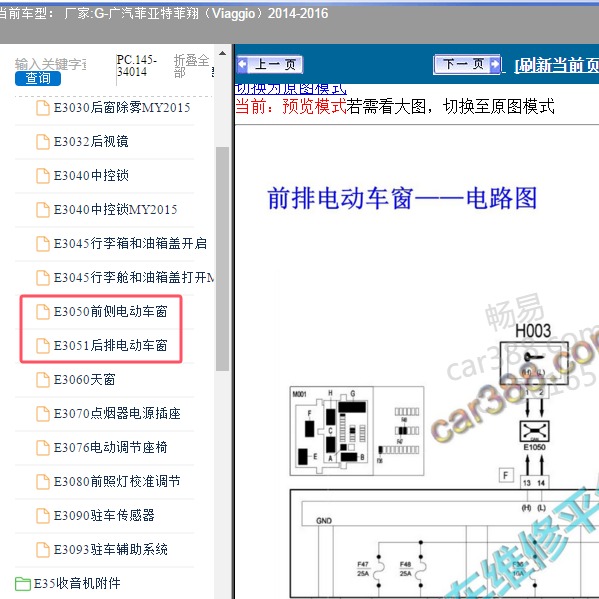Click the E1050 component symbol

click(534, 431)
